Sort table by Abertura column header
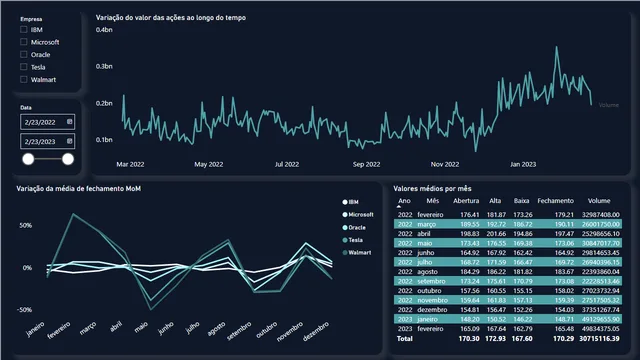The image size is (640, 360). (466, 200)
